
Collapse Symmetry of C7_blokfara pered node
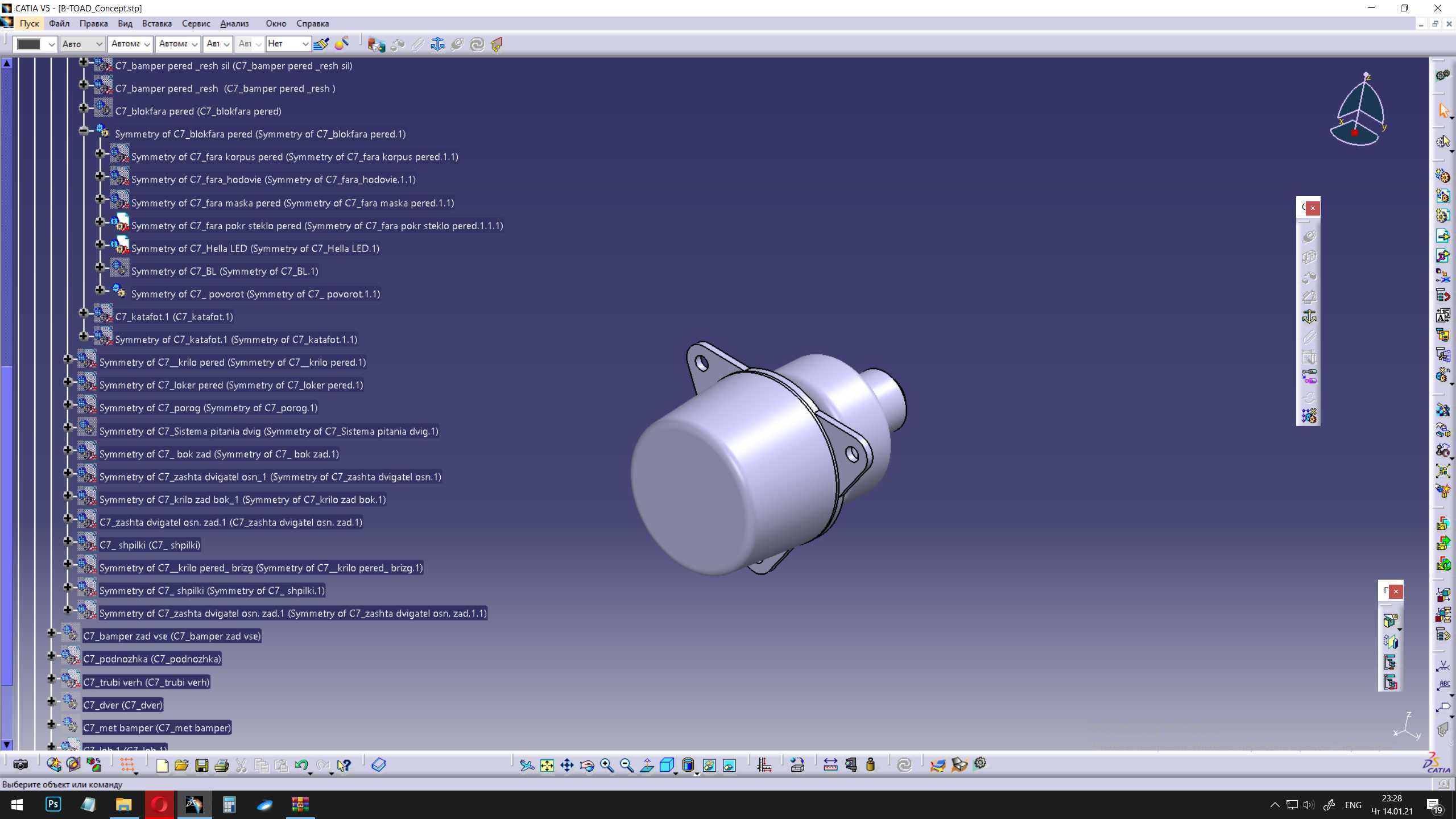[84, 130]
